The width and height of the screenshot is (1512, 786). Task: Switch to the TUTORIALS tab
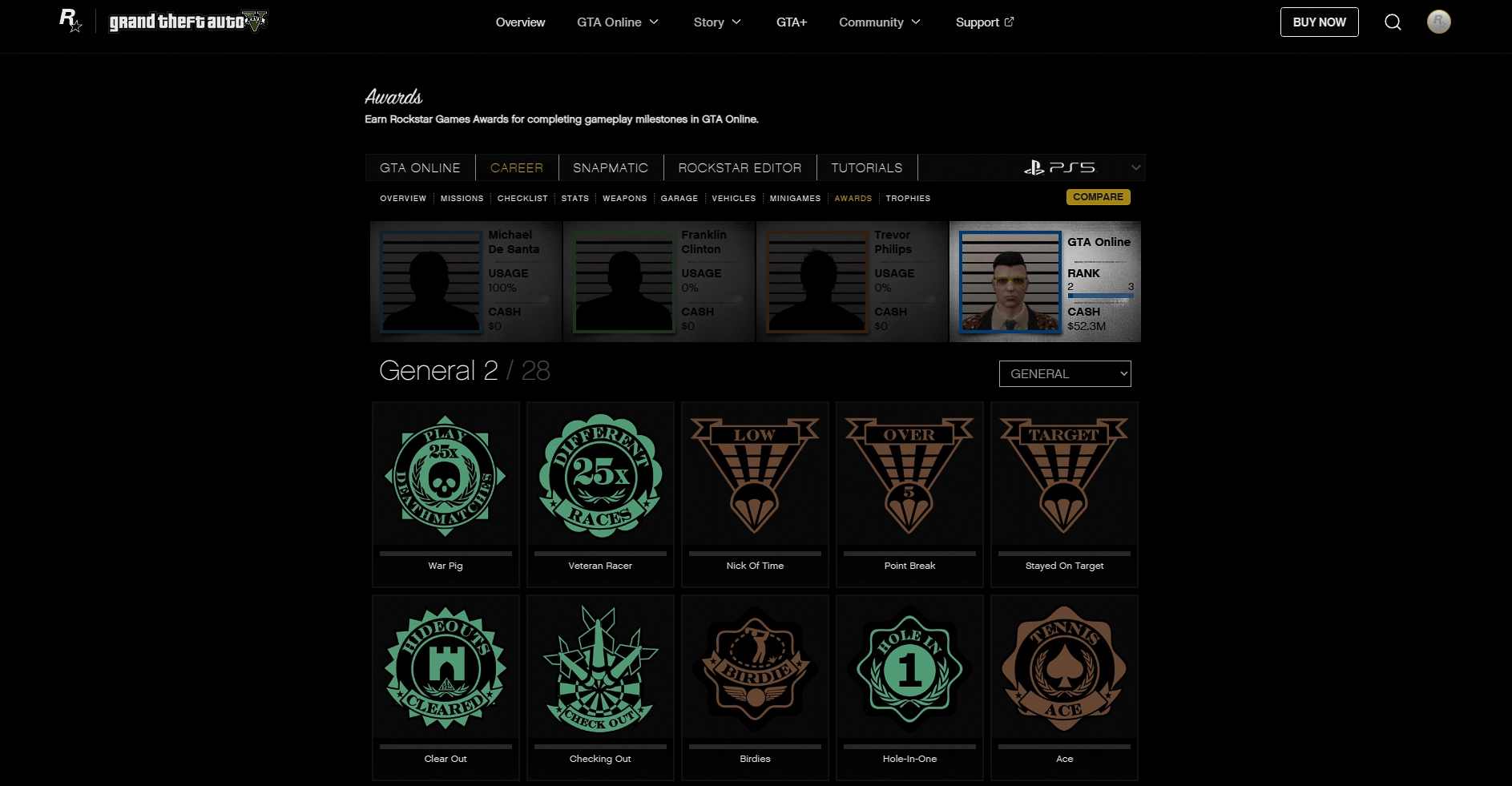(866, 167)
